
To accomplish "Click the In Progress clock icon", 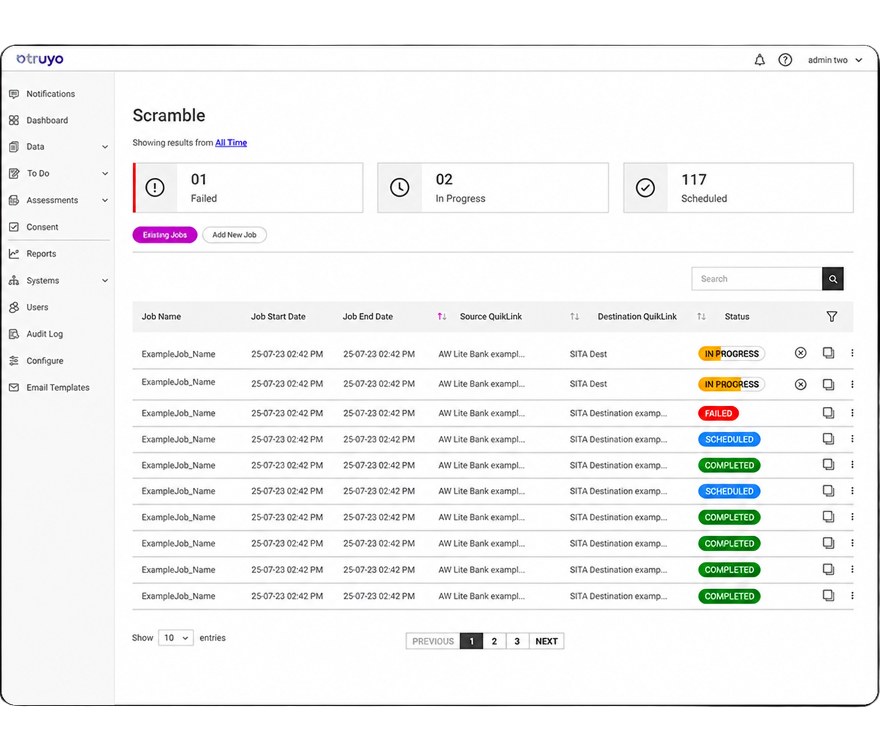I will coord(400,187).
